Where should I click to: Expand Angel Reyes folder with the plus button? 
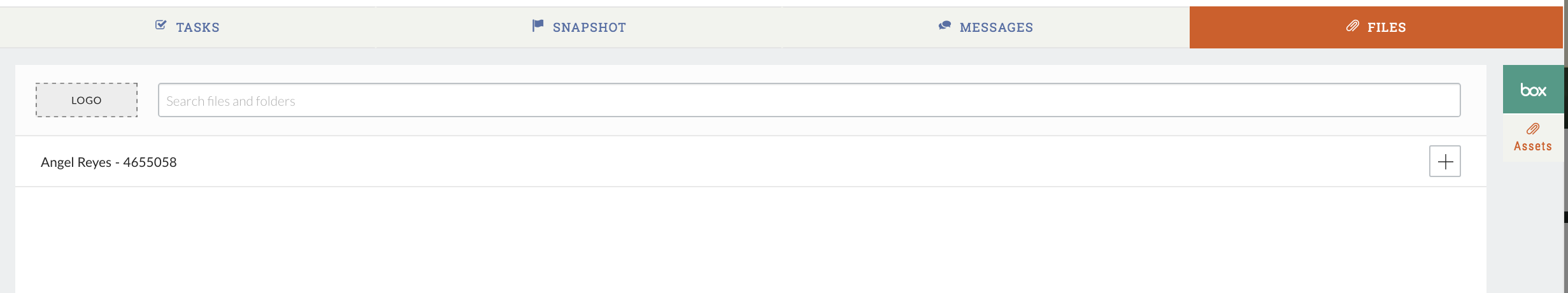pyautogui.click(x=1444, y=162)
